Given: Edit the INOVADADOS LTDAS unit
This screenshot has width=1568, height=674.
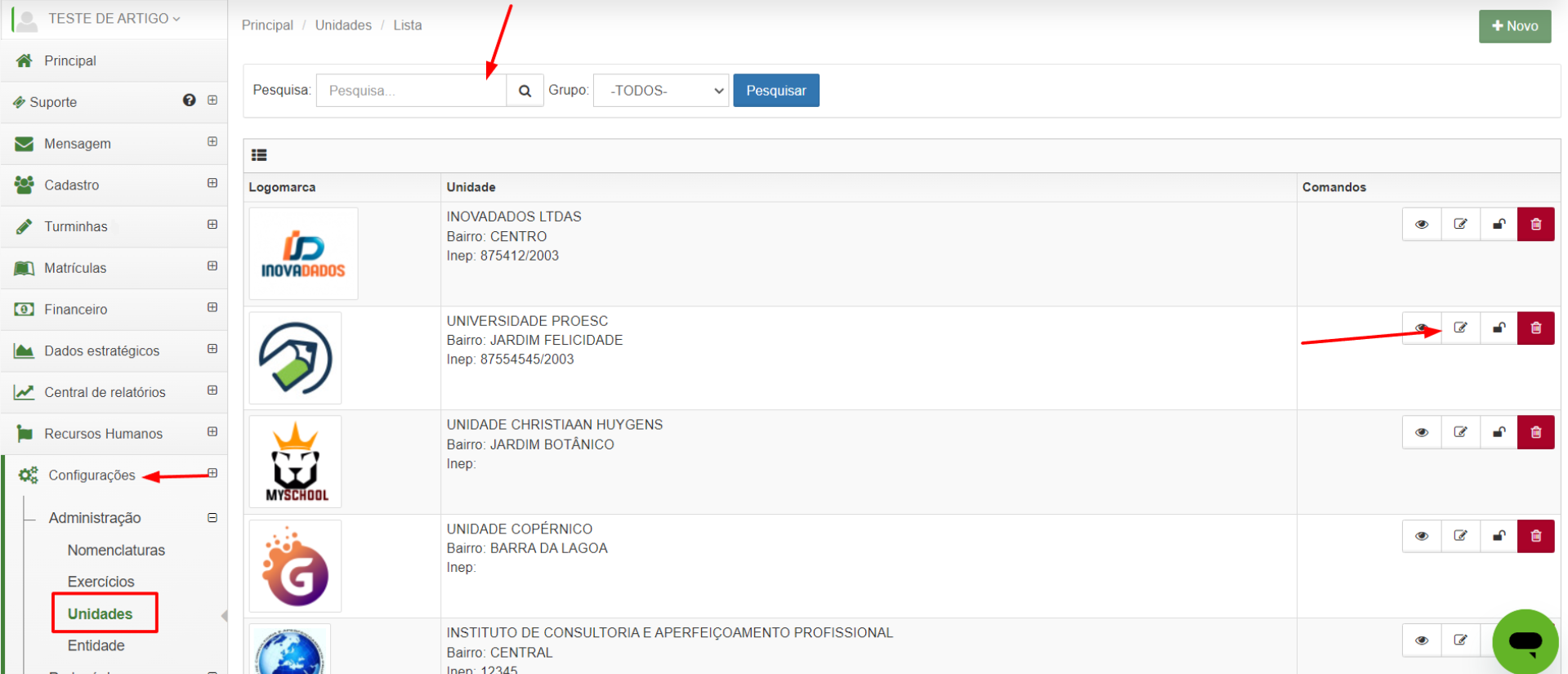Looking at the screenshot, I should pos(1460,224).
